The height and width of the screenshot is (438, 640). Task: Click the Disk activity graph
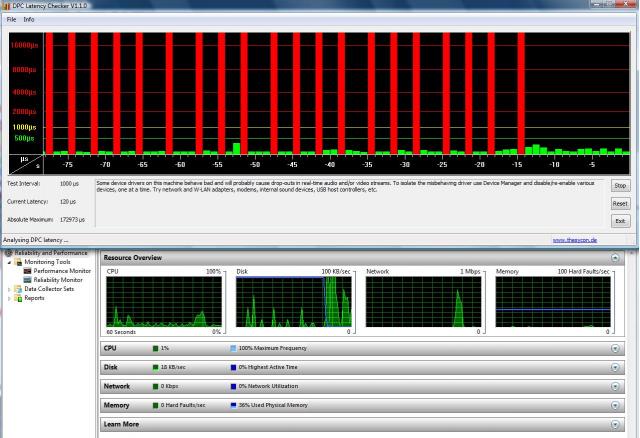(x=294, y=302)
